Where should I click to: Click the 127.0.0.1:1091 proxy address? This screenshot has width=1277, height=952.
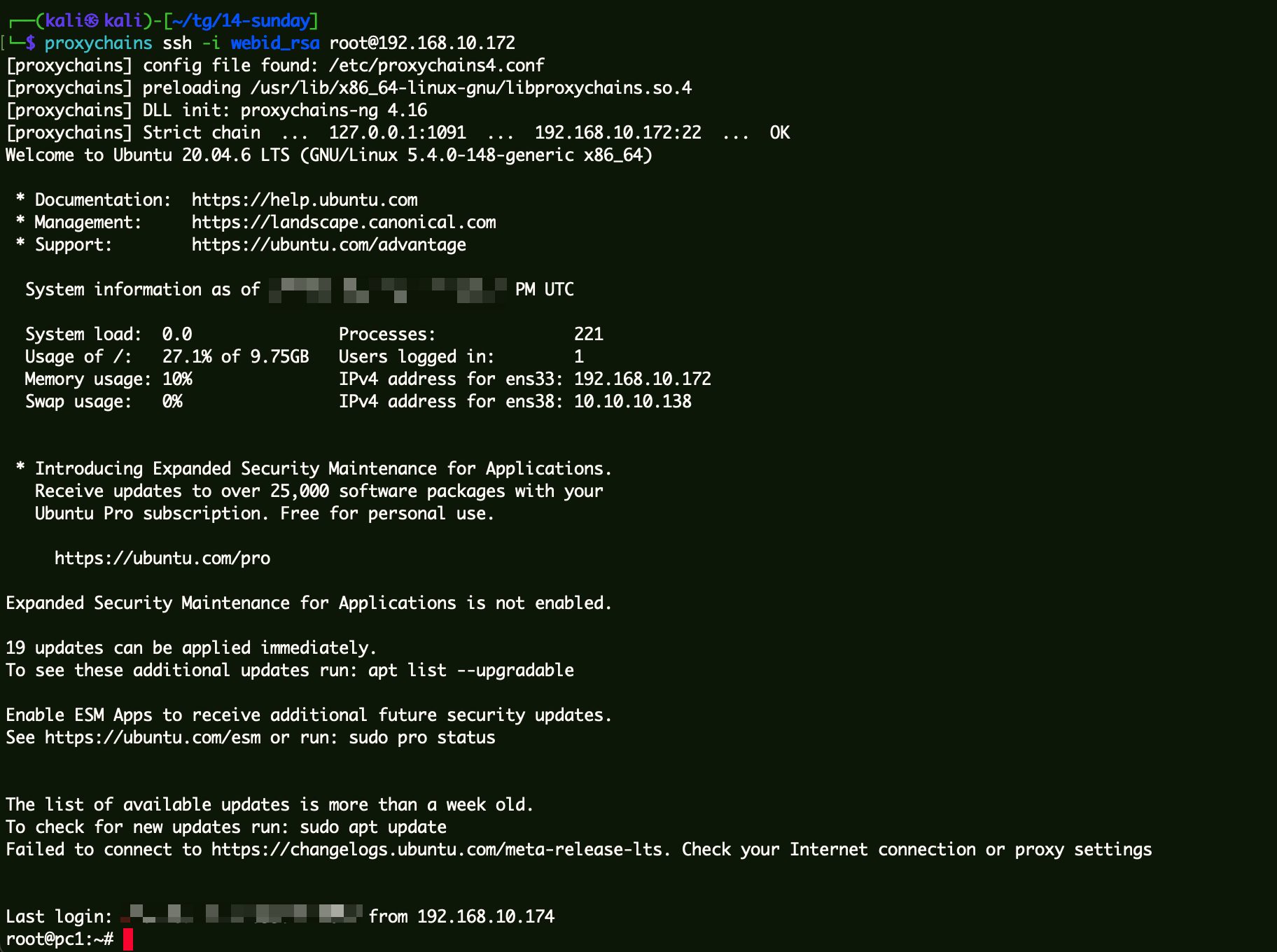click(398, 133)
